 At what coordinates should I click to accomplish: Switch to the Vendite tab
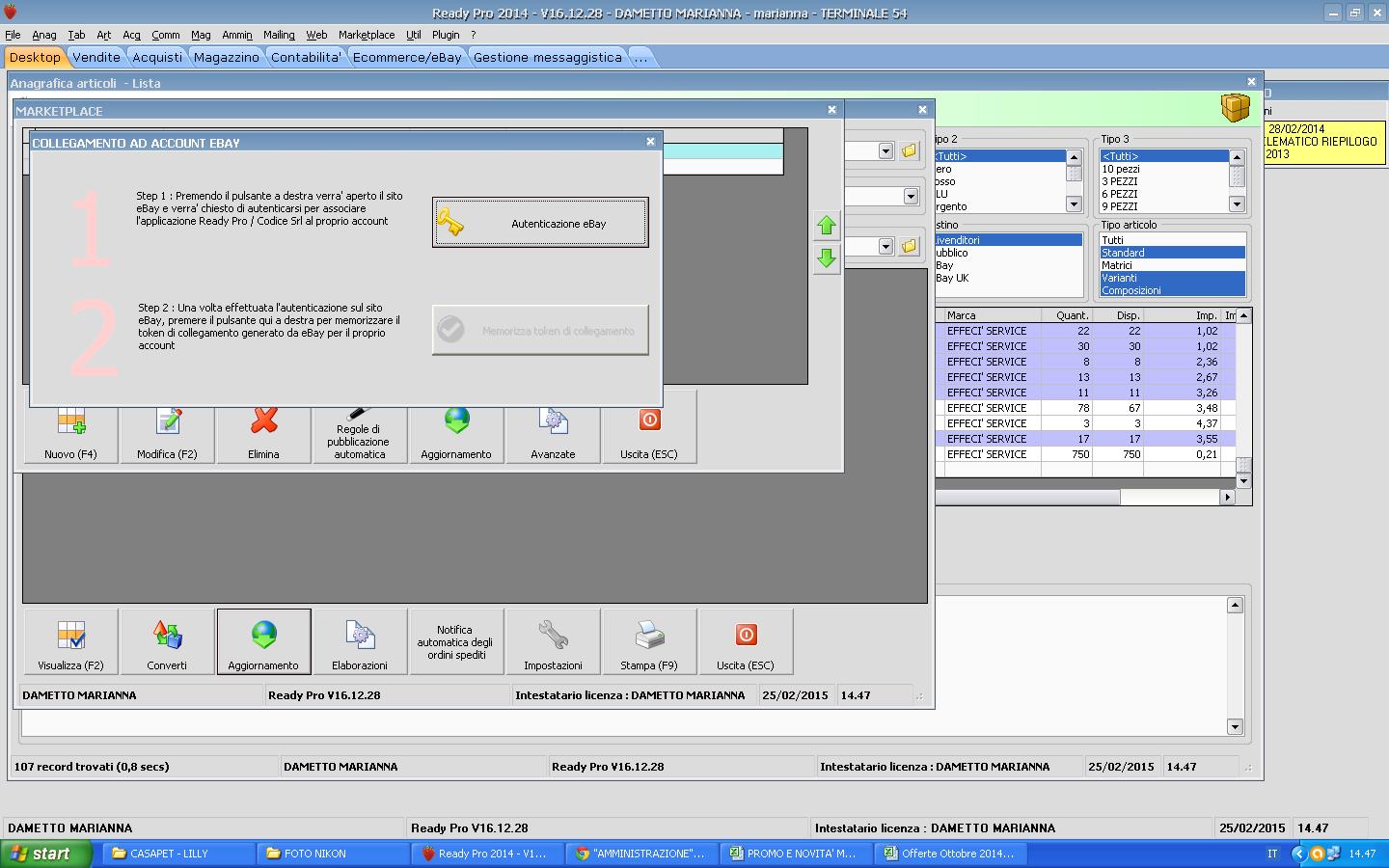pyautogui.click(x=96, y=57)
